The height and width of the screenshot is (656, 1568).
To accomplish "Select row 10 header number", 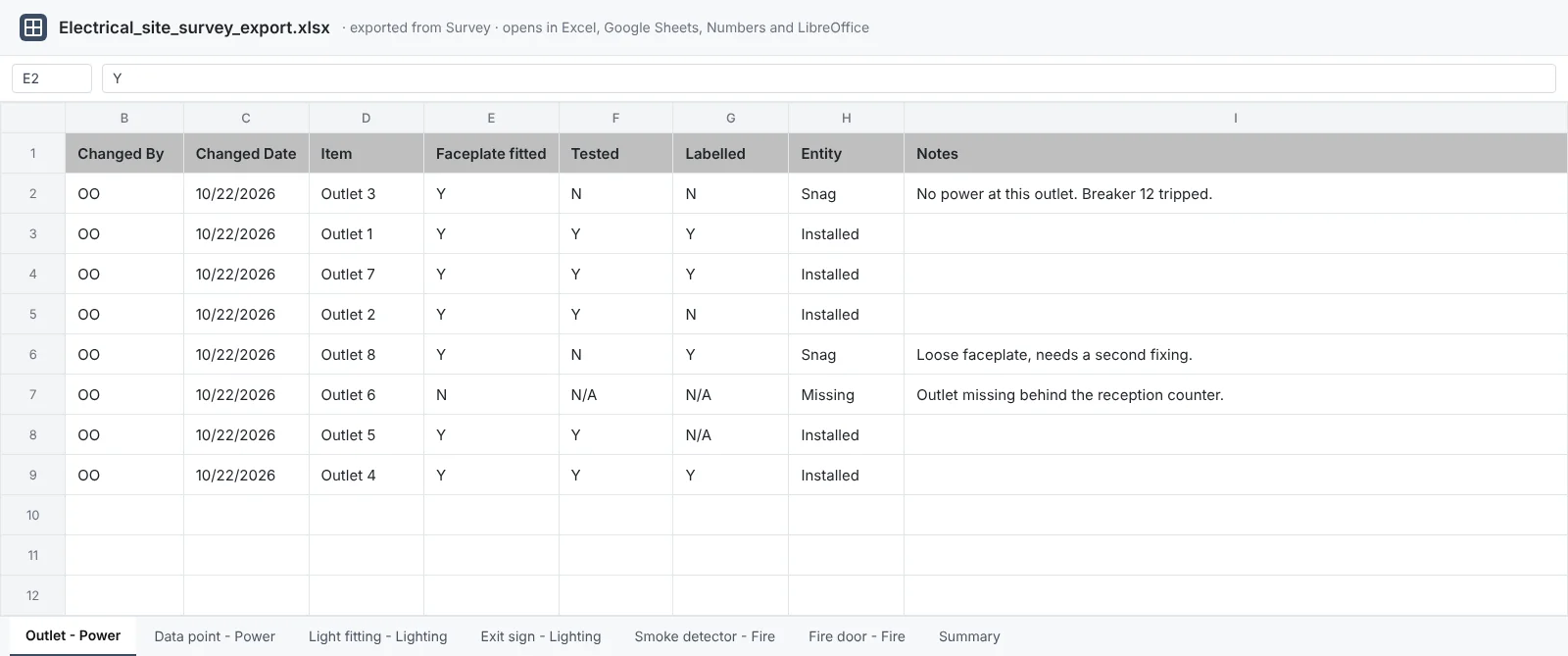I will coord(33,515).
